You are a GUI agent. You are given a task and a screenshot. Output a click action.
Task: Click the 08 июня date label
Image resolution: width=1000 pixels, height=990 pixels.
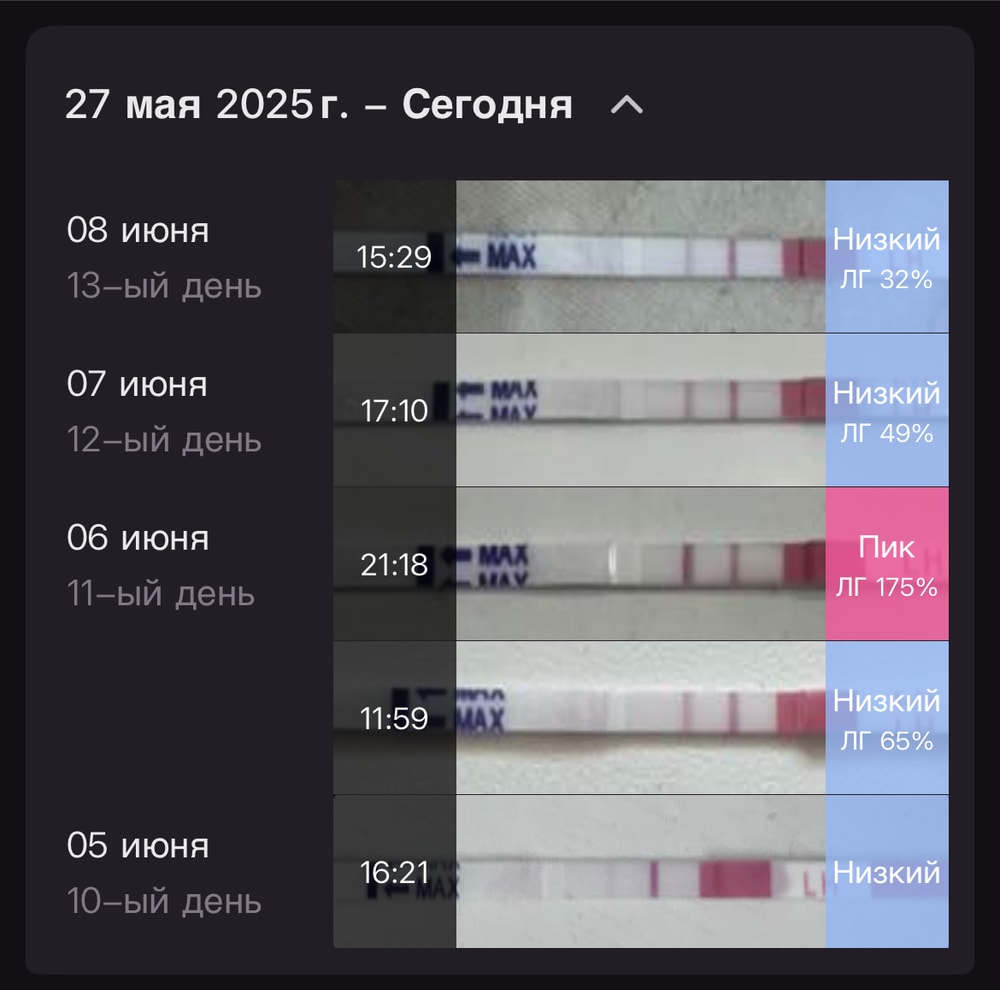tap(138, 231)
